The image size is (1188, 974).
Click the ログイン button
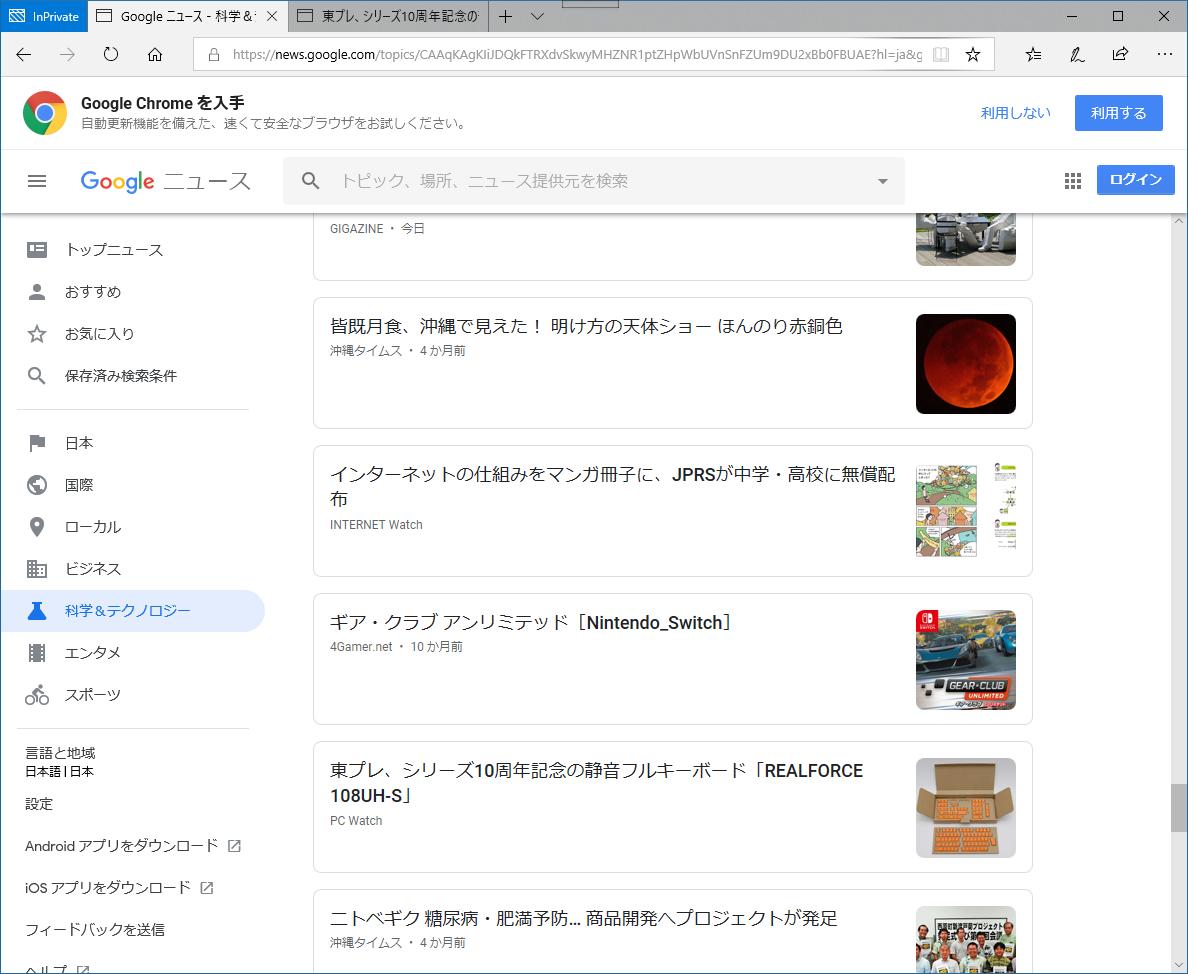[1135, 180]
